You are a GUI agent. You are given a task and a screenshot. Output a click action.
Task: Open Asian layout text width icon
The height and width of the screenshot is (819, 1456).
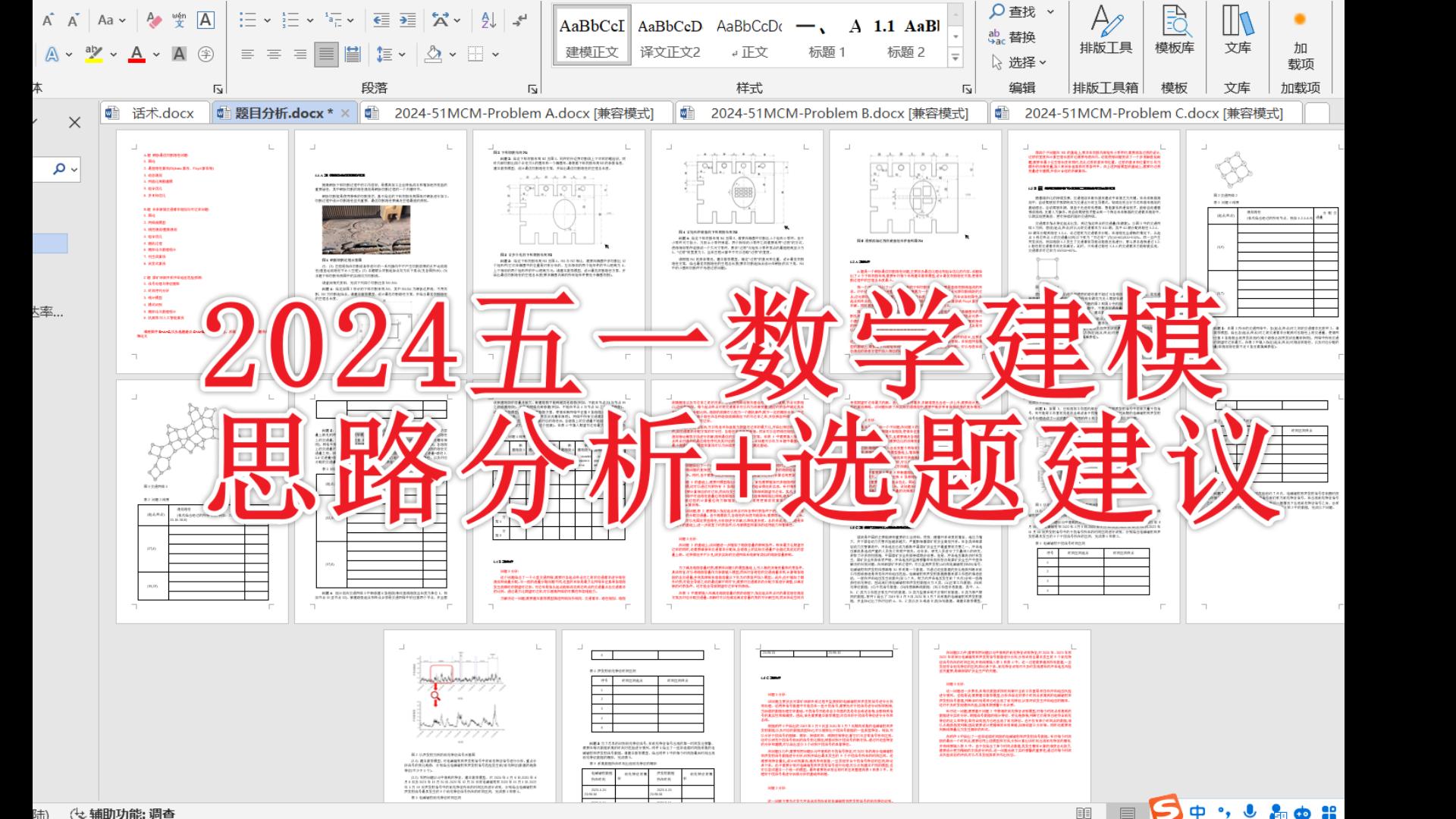(440, 20)
